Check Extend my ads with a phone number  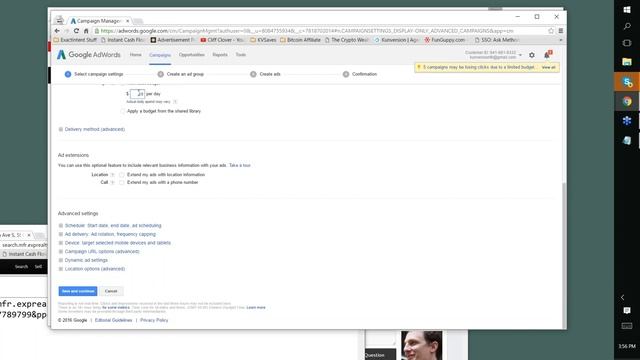[x=122, y=182]
